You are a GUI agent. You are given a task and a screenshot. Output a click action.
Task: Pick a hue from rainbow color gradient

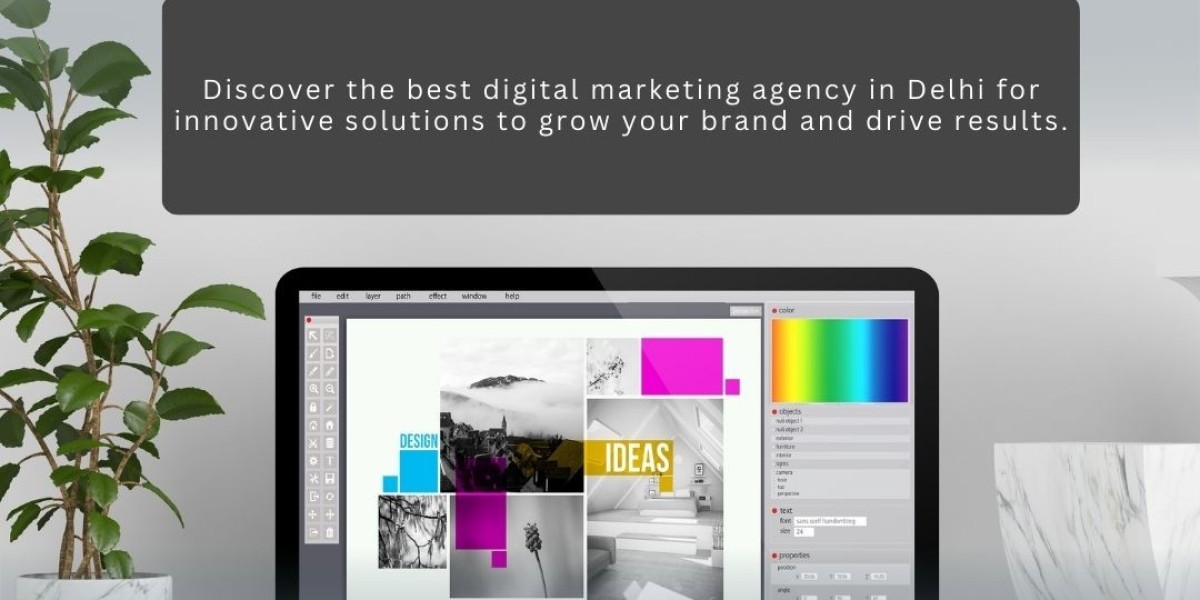coord(840,360)
